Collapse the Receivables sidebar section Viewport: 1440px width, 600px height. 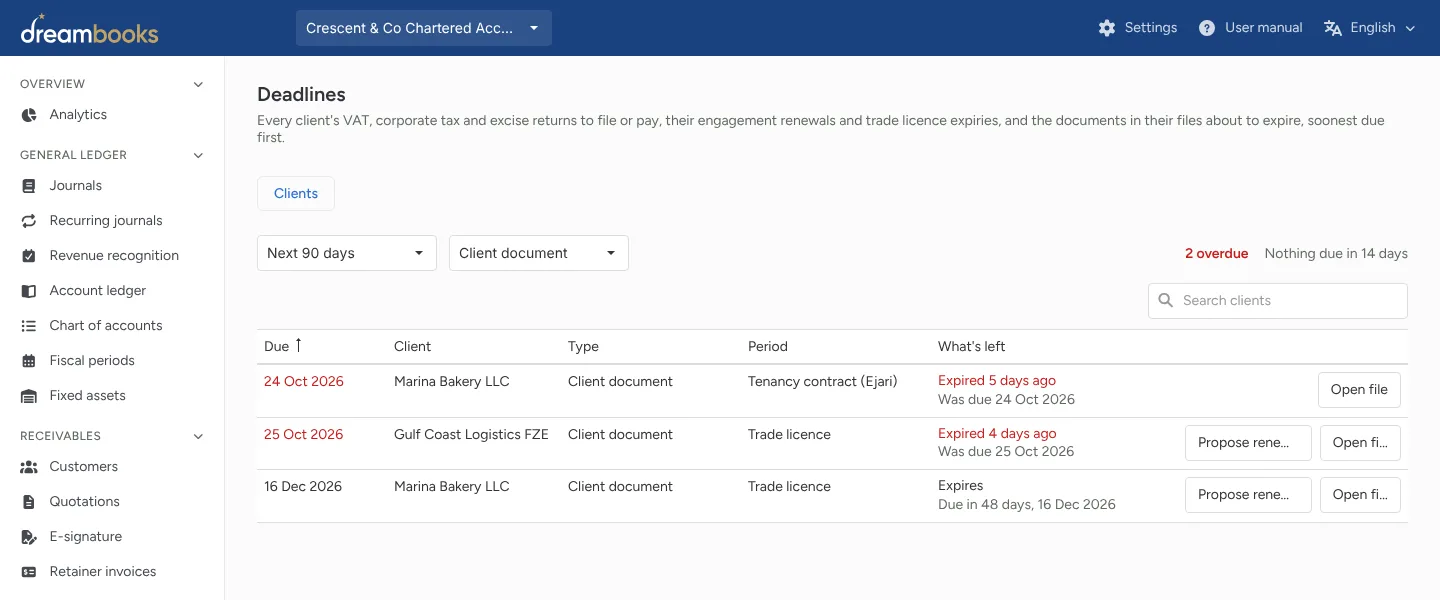(198, 436)
